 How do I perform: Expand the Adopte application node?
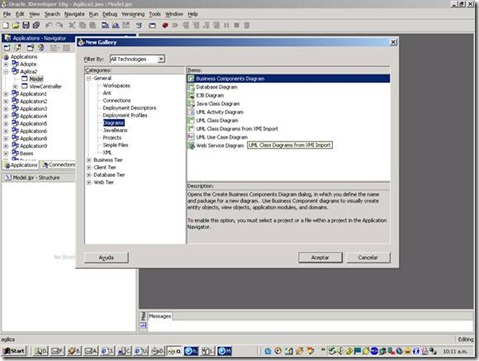tap(6, 64)
